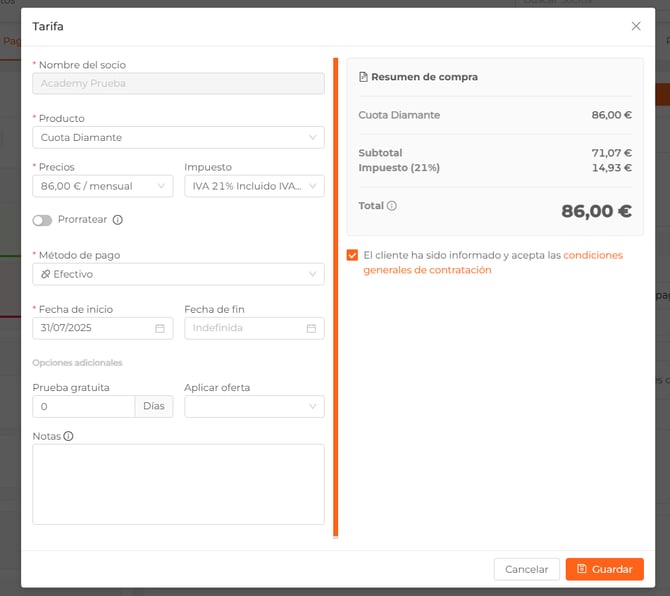This screenshot has height=596, width=670.
Task: Click the Cancelar button
Action: point(526,569)
